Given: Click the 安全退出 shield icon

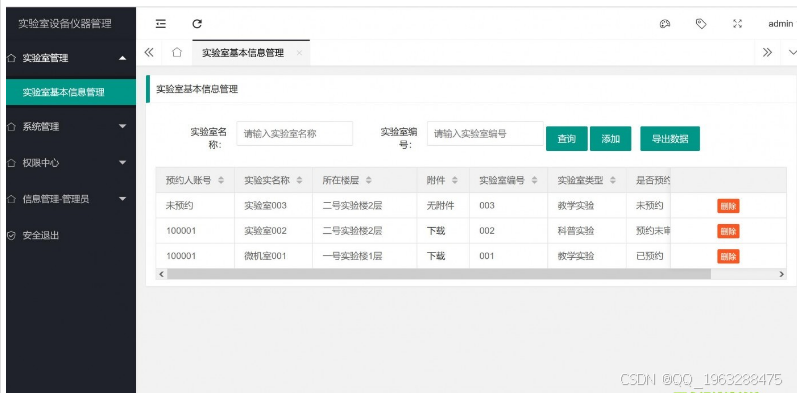Looking at the screenshot, I should click(12, 235).
